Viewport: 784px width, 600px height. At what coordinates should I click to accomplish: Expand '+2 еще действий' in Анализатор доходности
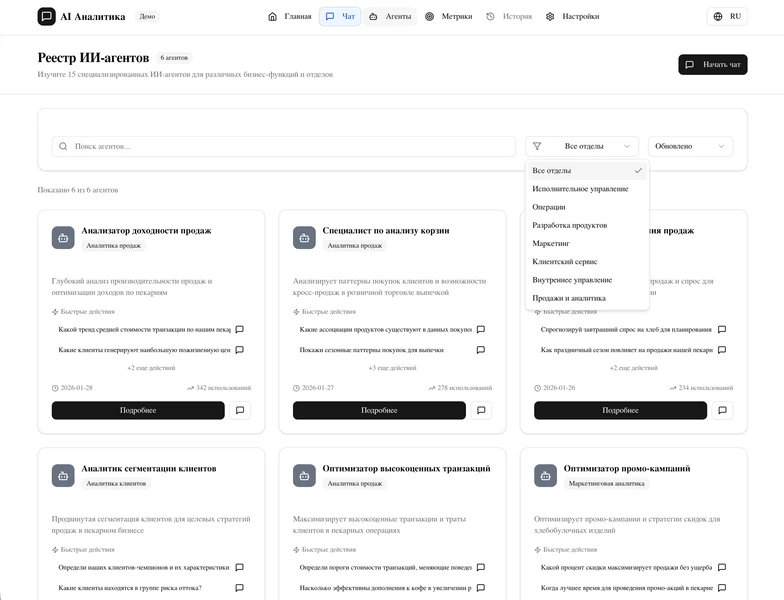click(x=151, y=368)
